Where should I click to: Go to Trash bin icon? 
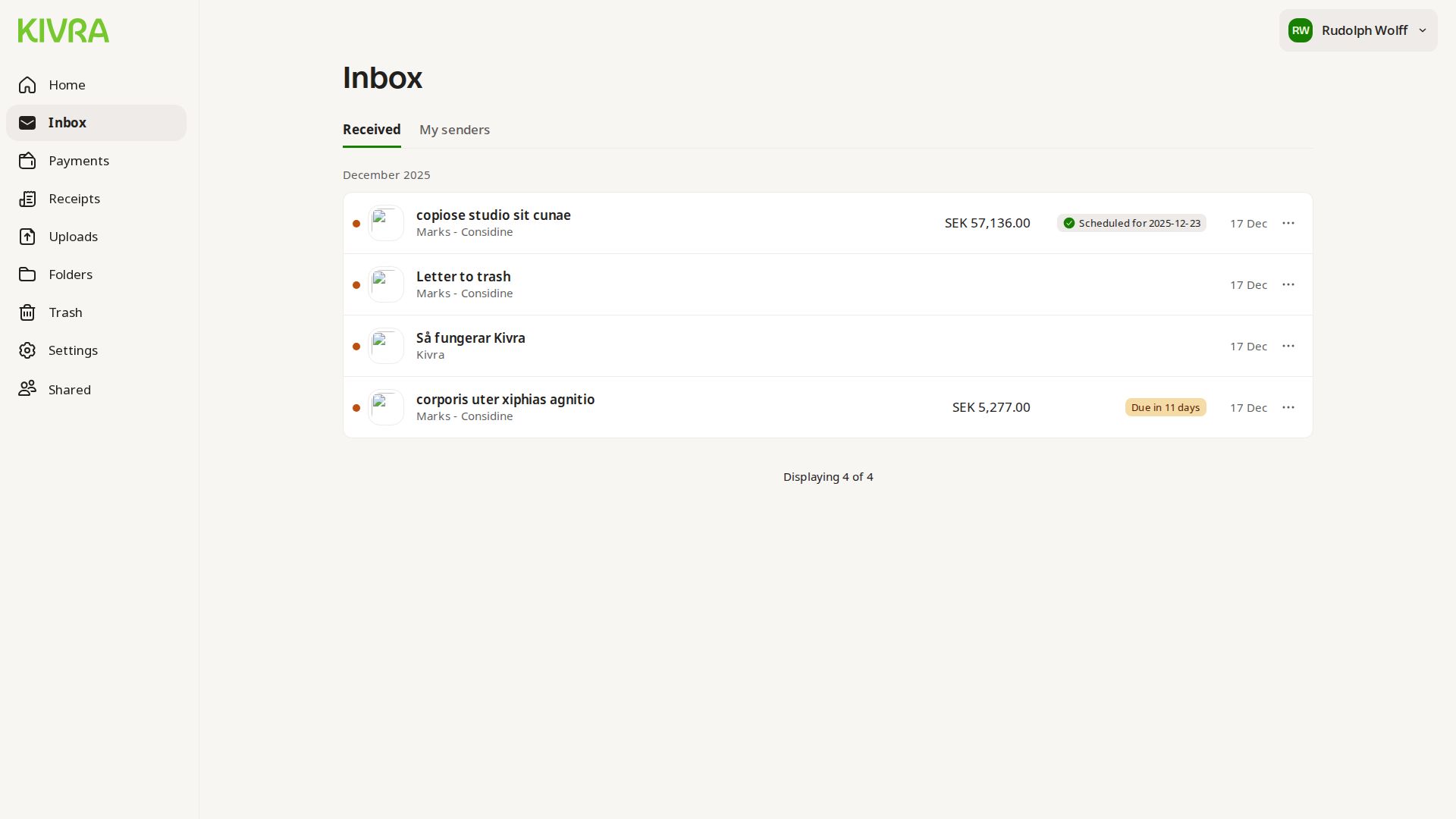pos(27,312)
